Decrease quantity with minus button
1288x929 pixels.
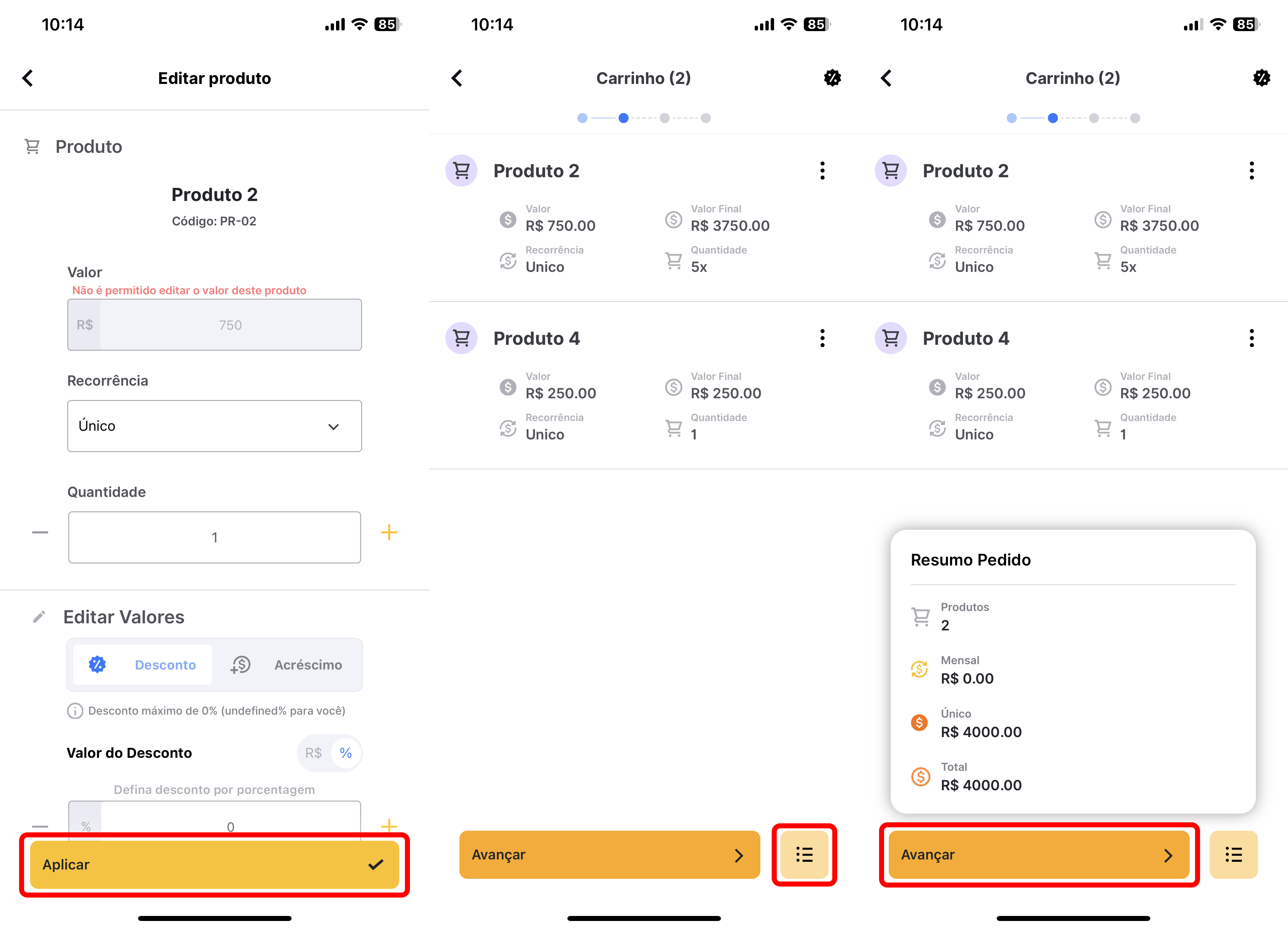click(40, 533)
